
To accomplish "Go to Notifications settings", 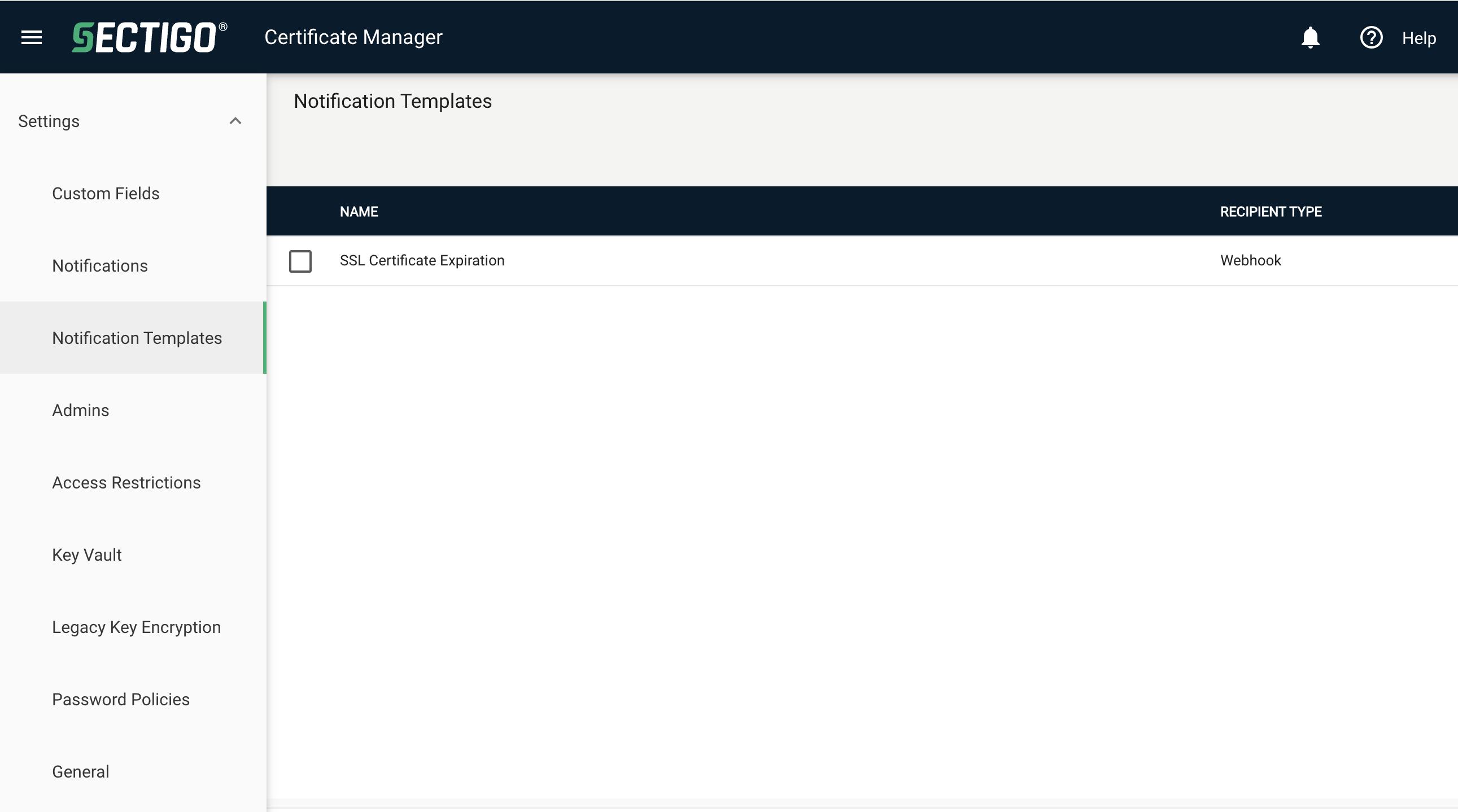I will point(99,266).
